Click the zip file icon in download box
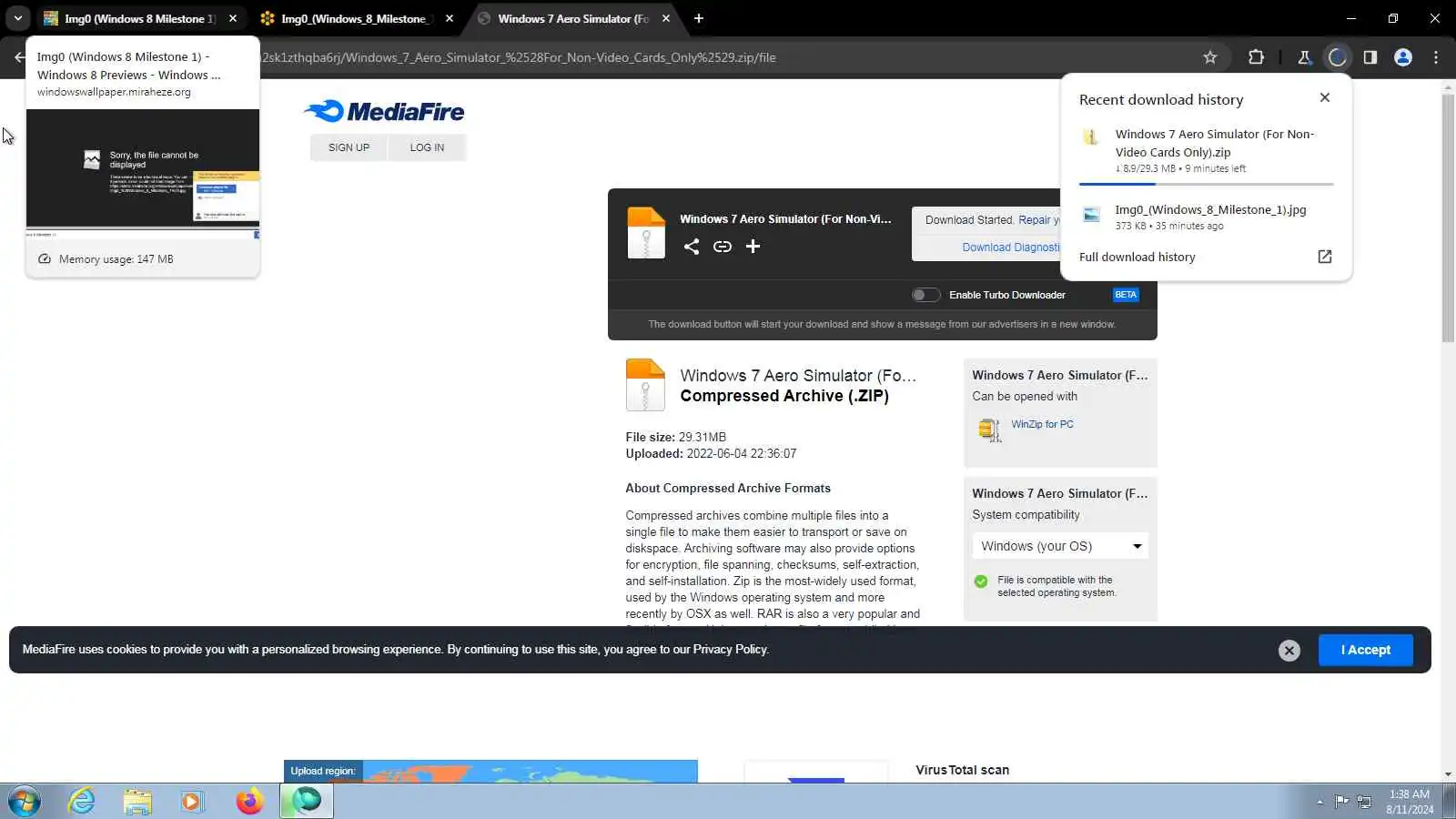The image size is (1456, 819). [646, 233]
